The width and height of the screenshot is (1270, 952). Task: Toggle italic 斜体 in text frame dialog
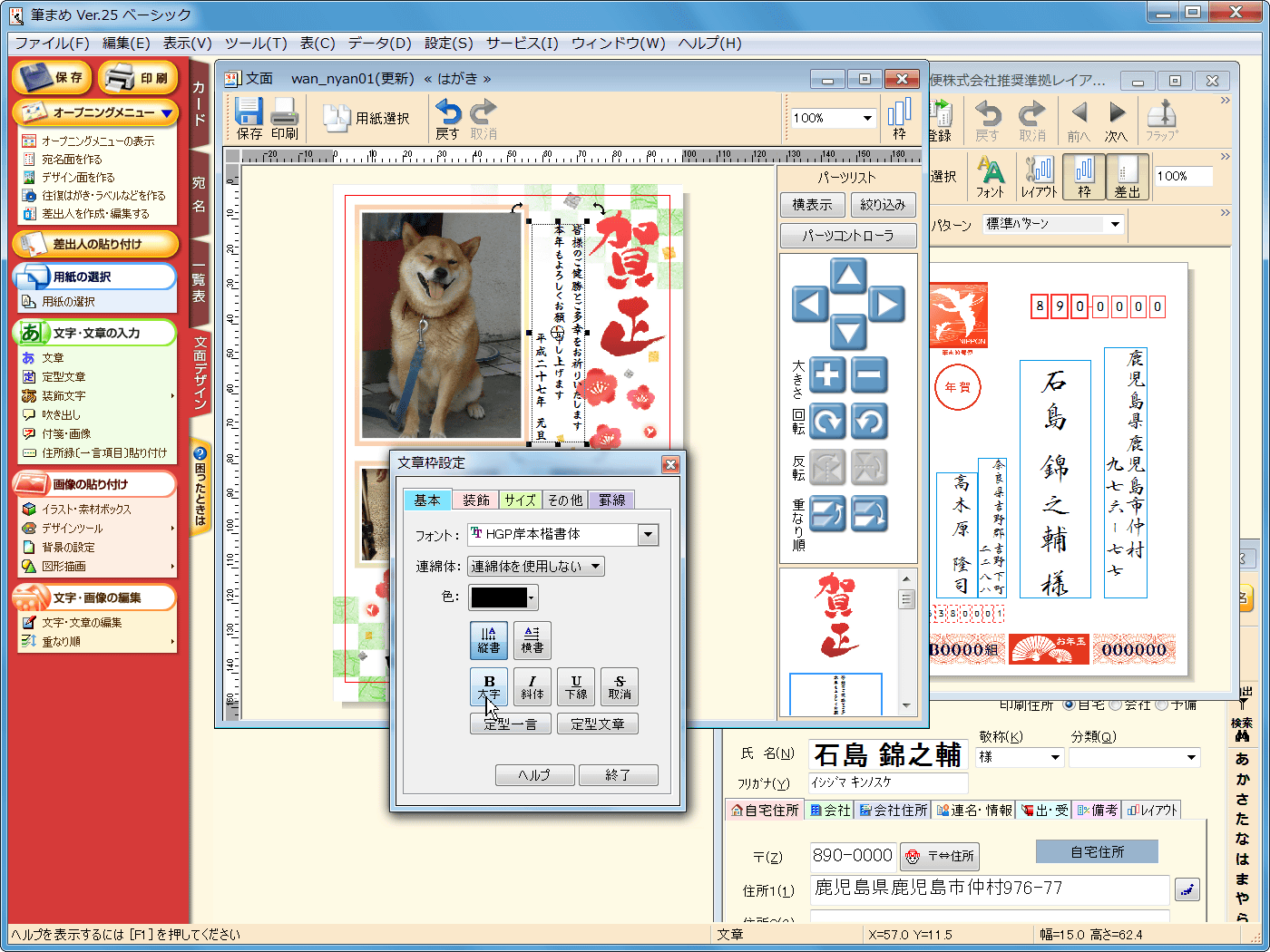point(532,686)
